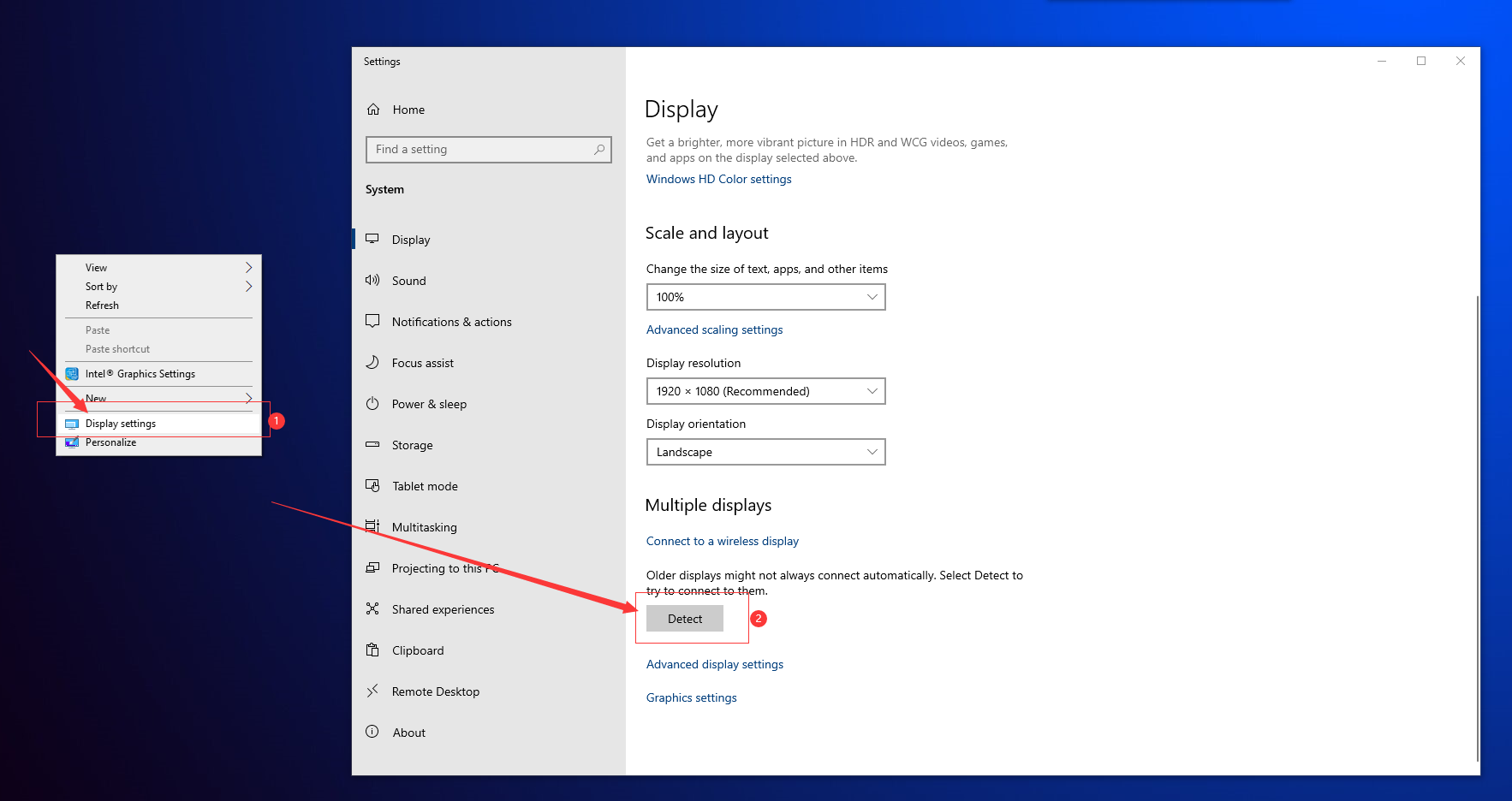Click Connect to a wireless display link

coord(723,541)
